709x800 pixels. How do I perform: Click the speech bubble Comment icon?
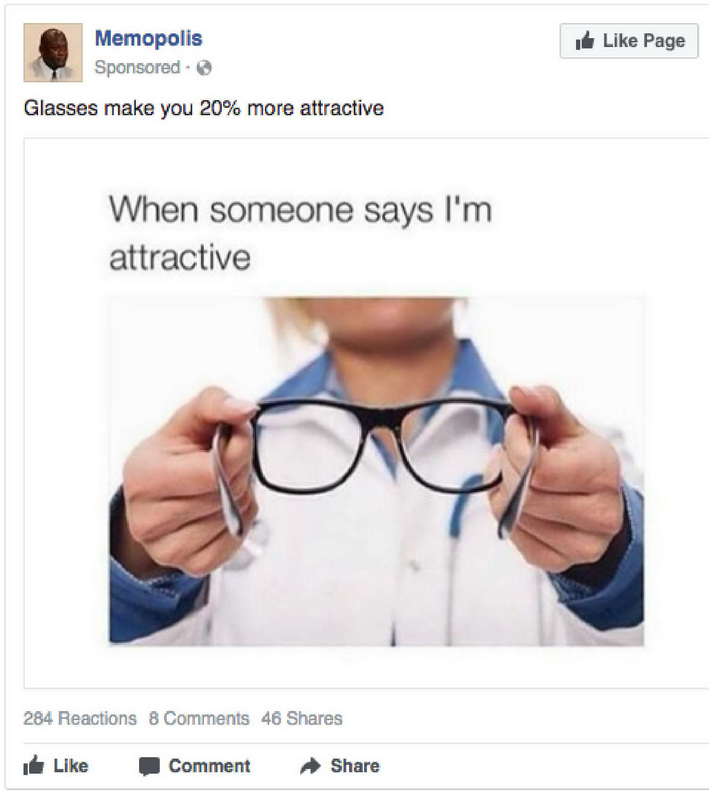(x=149, y=766)
